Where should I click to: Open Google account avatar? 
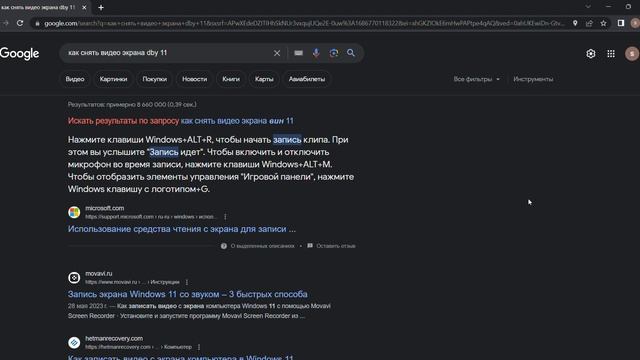(x=632, y=54)
